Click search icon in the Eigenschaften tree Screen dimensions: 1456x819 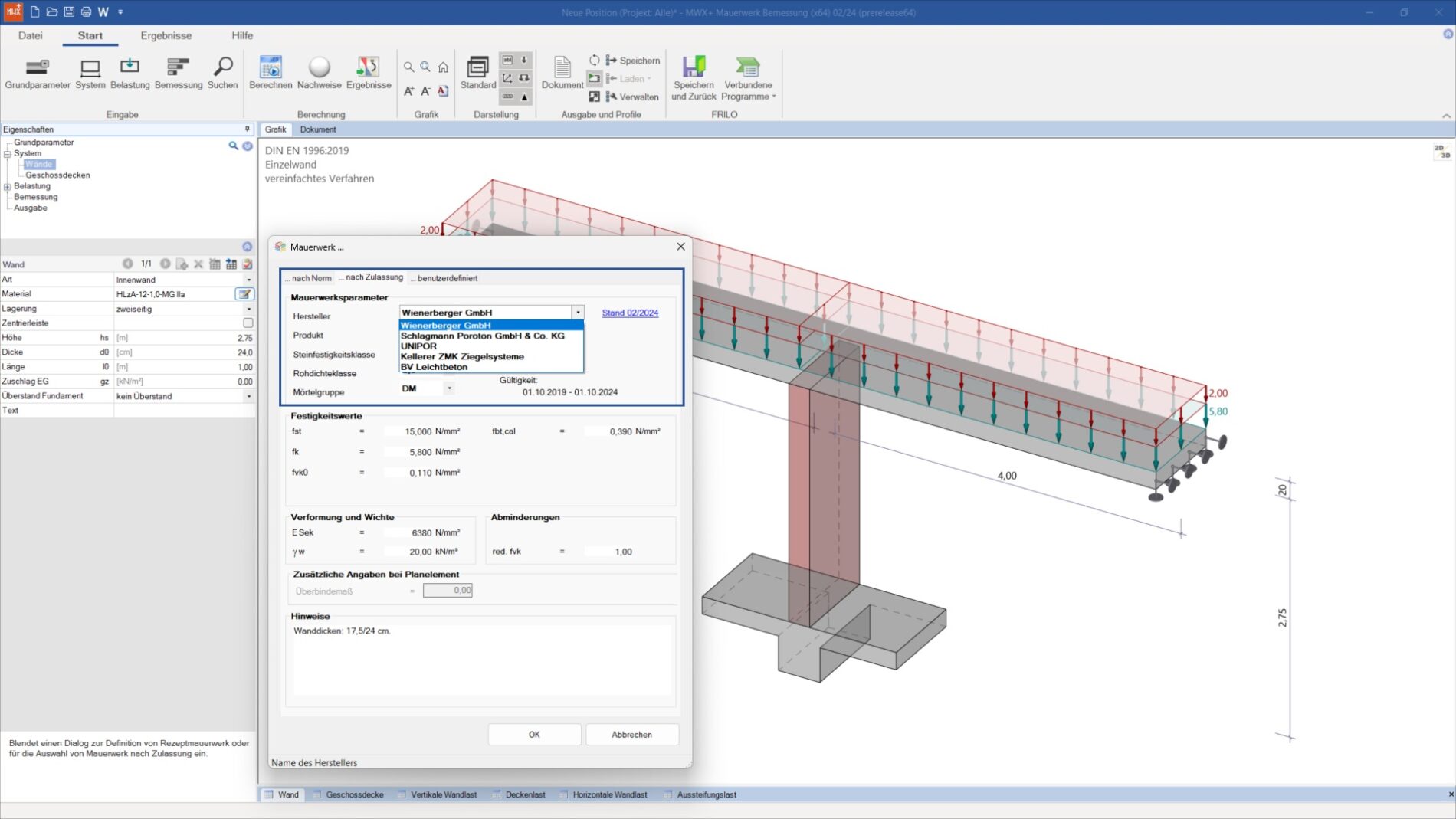point(233,146)
